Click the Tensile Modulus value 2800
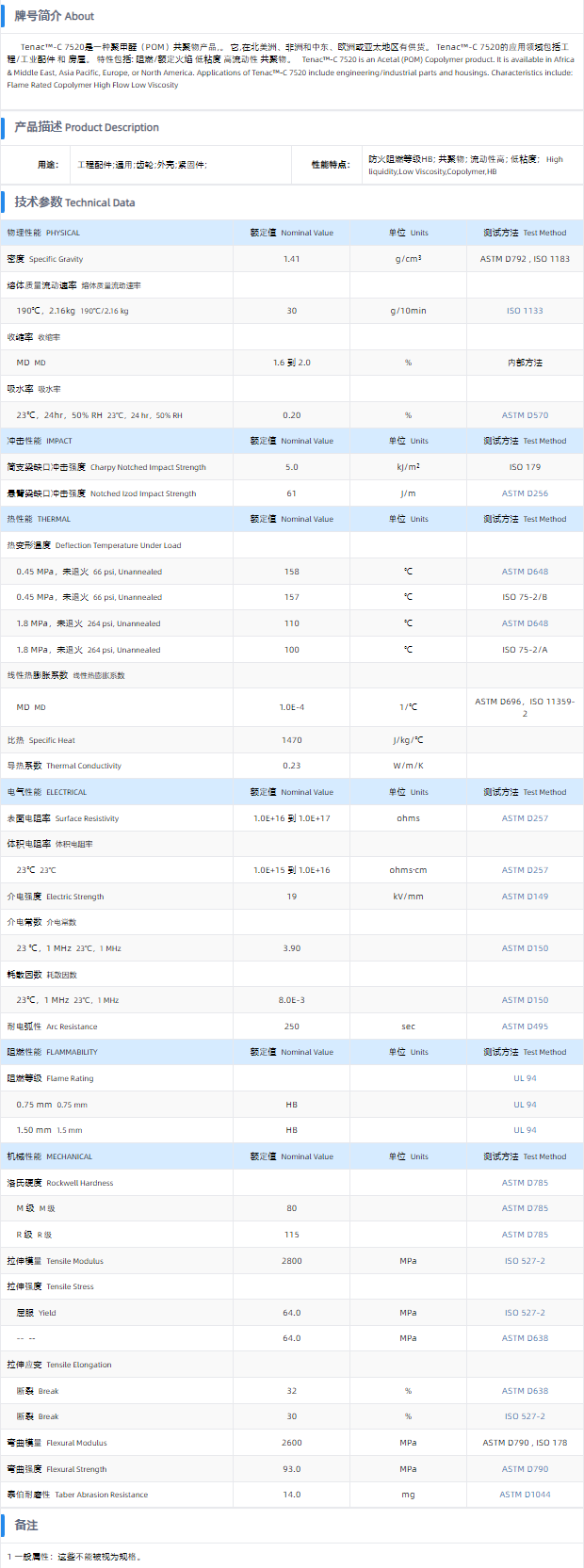584x1568 pixels. coord(292,1261)
